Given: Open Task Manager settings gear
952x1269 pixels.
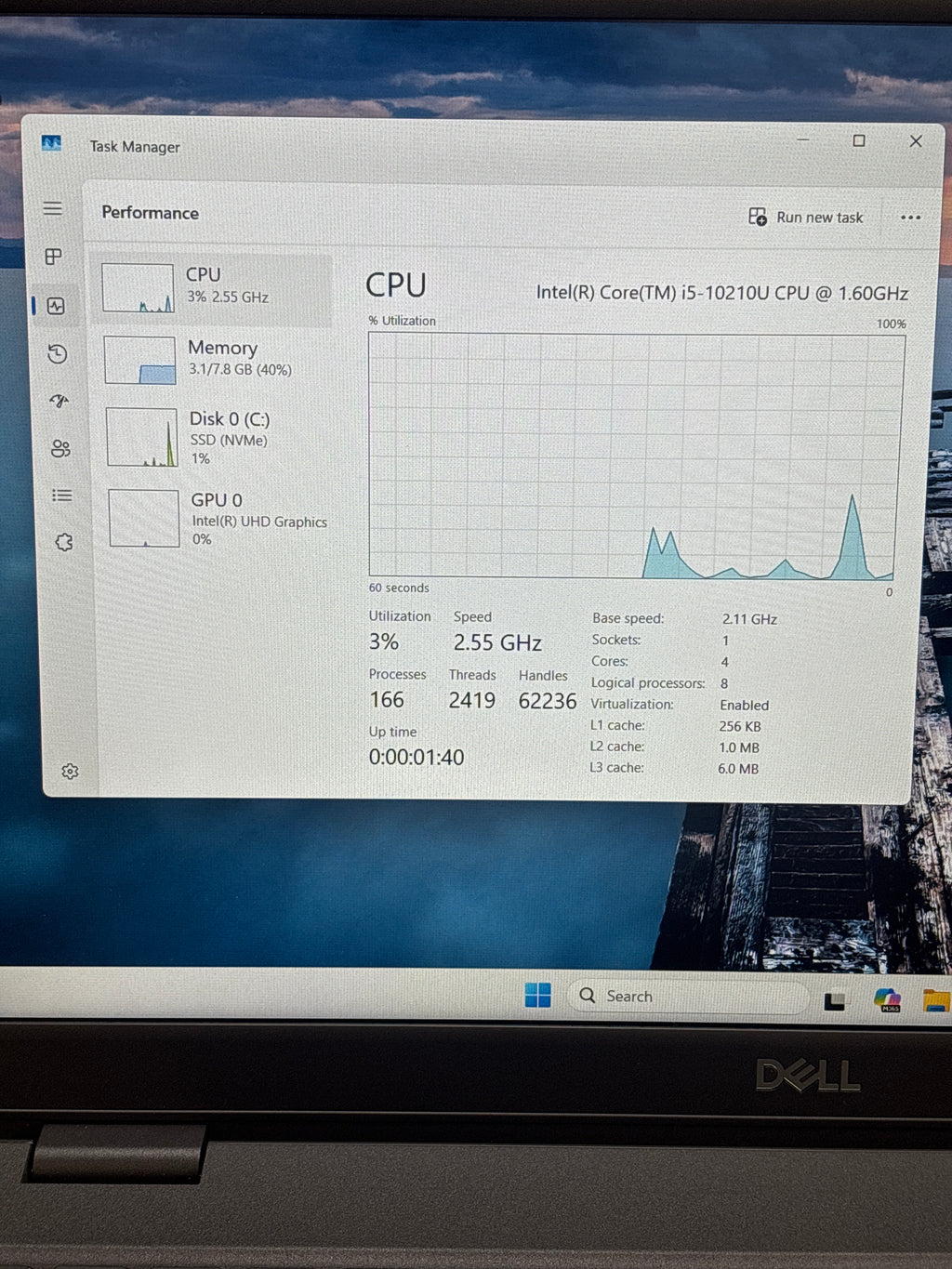Looking at the screenshot, I should 70,772.
